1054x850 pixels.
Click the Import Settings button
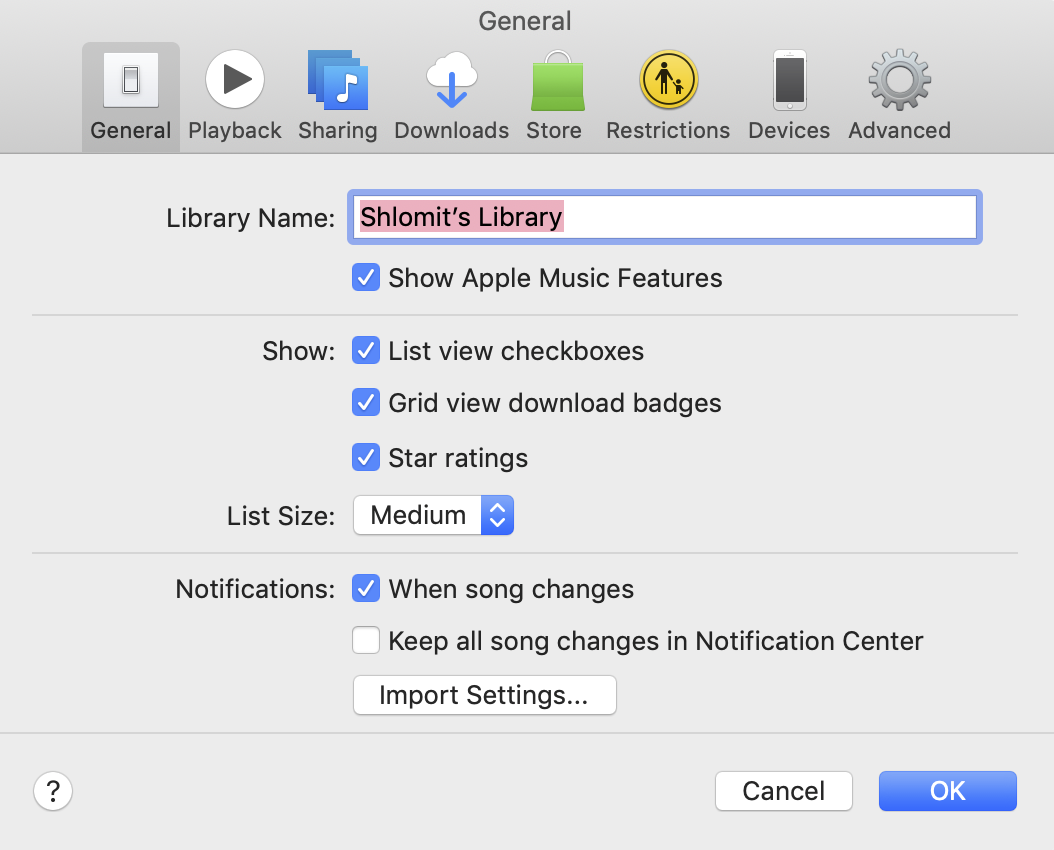[484, 695]
